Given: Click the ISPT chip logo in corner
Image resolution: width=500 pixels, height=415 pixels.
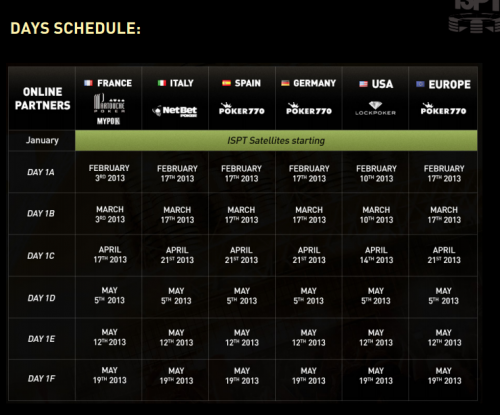Looking at the screenshot, I should 474,16.
